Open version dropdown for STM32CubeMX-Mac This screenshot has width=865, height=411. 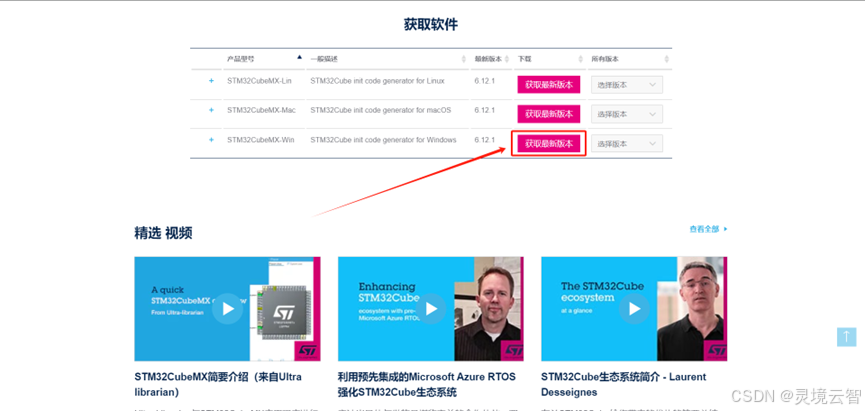click(x=627, y=114)
